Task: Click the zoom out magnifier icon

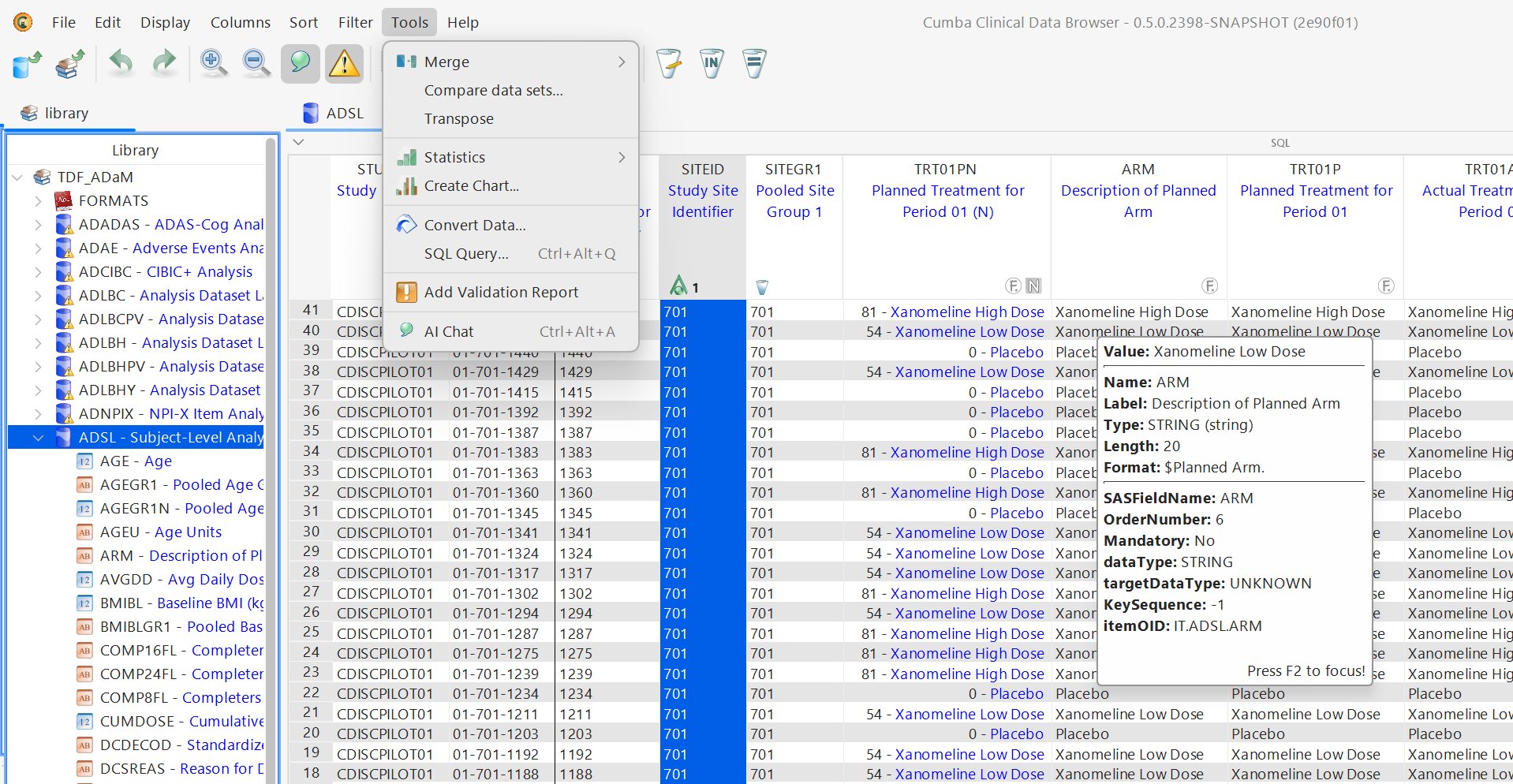Action: click(256, 63)
